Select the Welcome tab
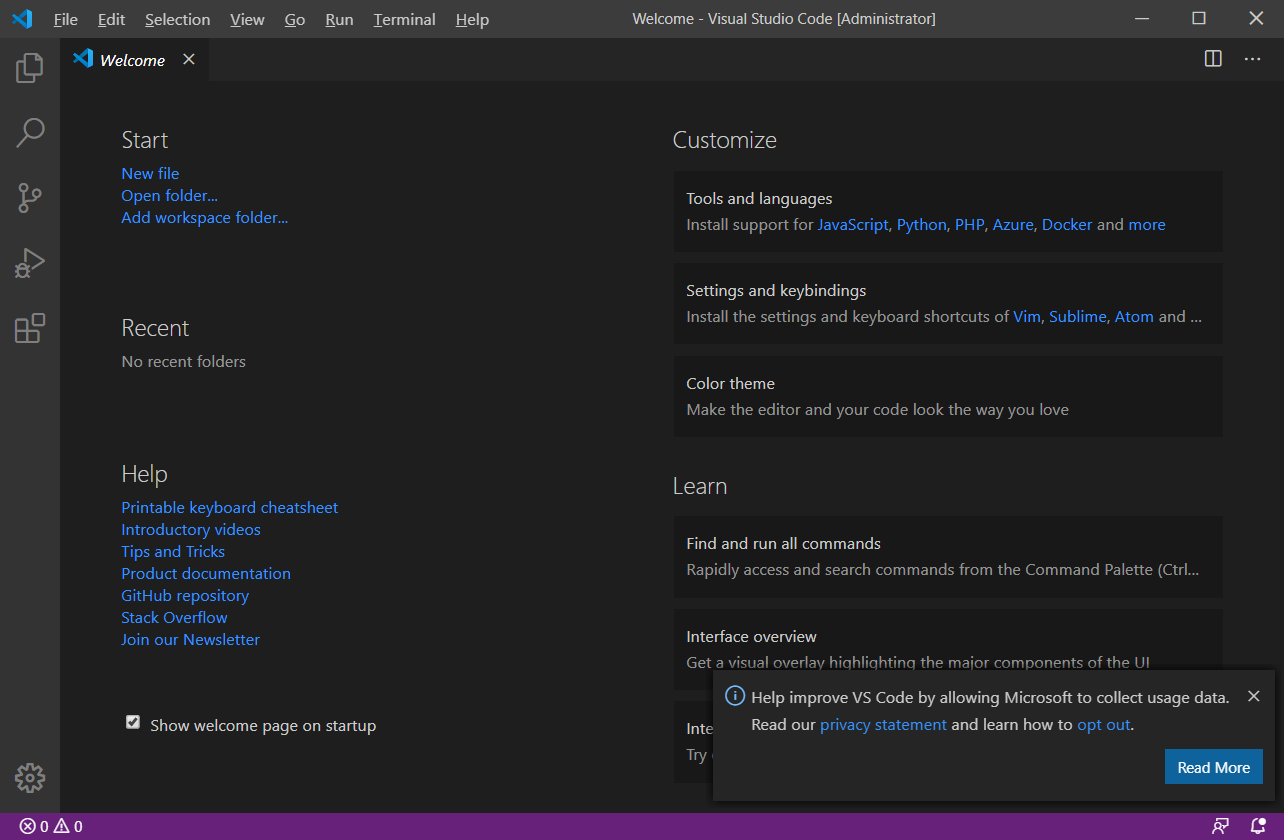The height and width of the screenshot is (840, 1284). pos(132,60)
